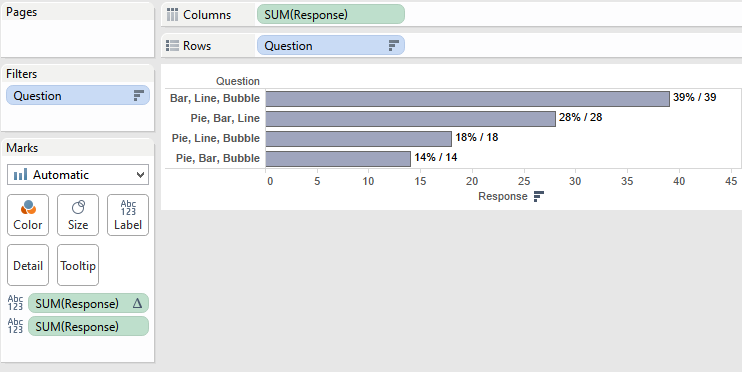Open the SUM(Response) pill in Columns

pos(331,15)
